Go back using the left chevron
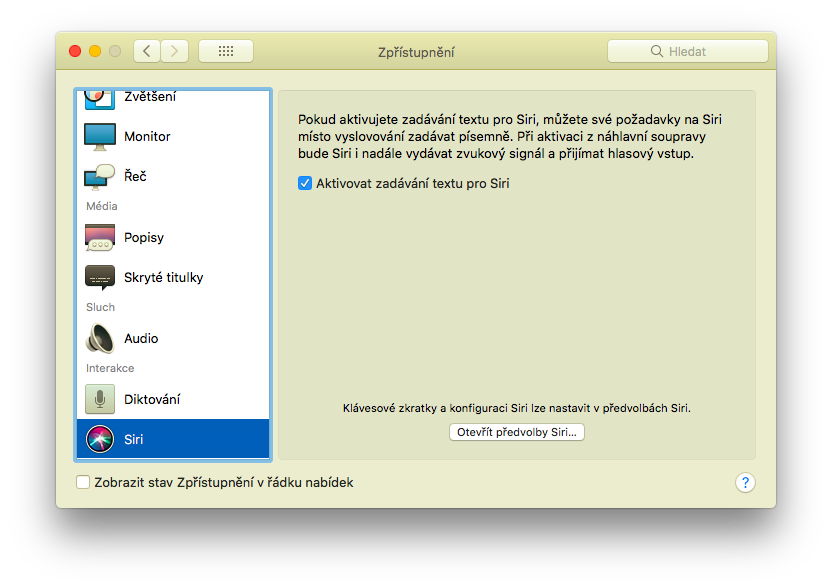The image size is (832, 588). click(146, 50)
